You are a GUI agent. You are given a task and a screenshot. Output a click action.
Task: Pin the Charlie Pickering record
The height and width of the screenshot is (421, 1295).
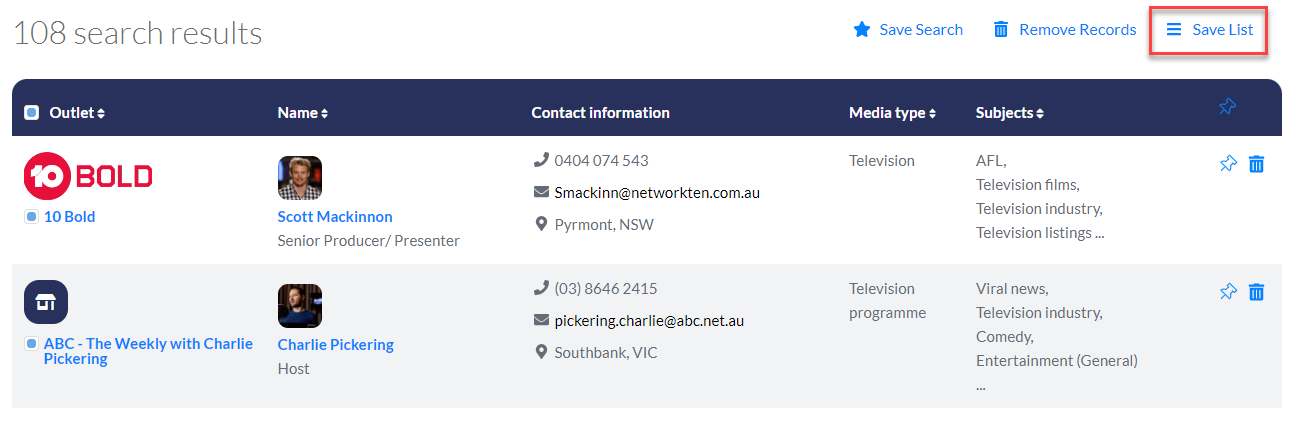[1228, 292]
